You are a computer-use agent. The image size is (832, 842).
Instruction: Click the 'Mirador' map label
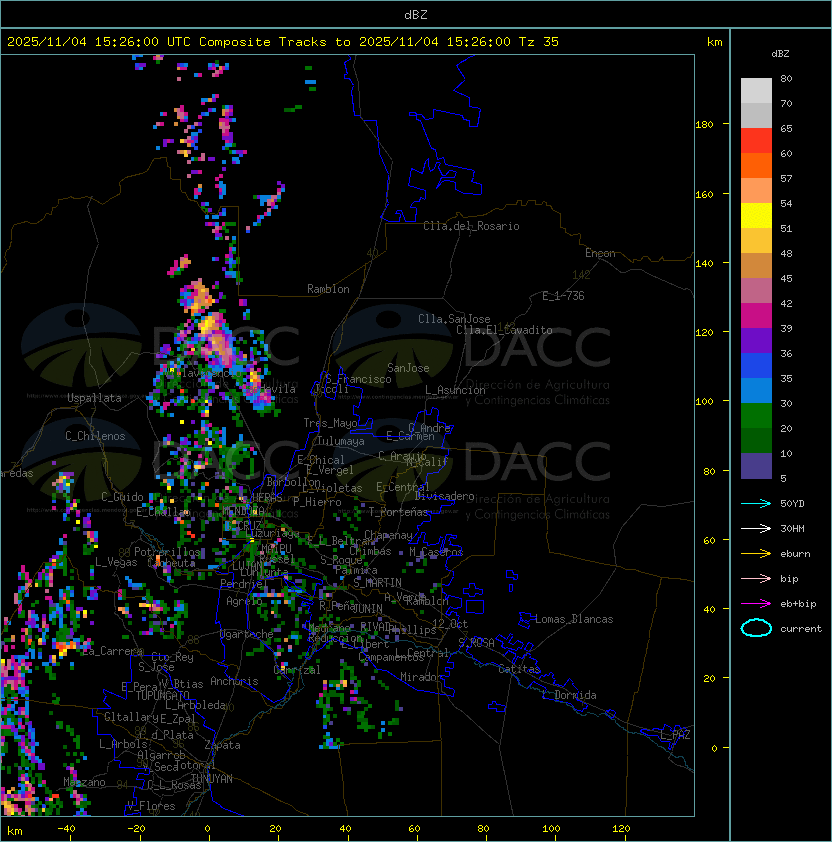click(x=421, y=677)
